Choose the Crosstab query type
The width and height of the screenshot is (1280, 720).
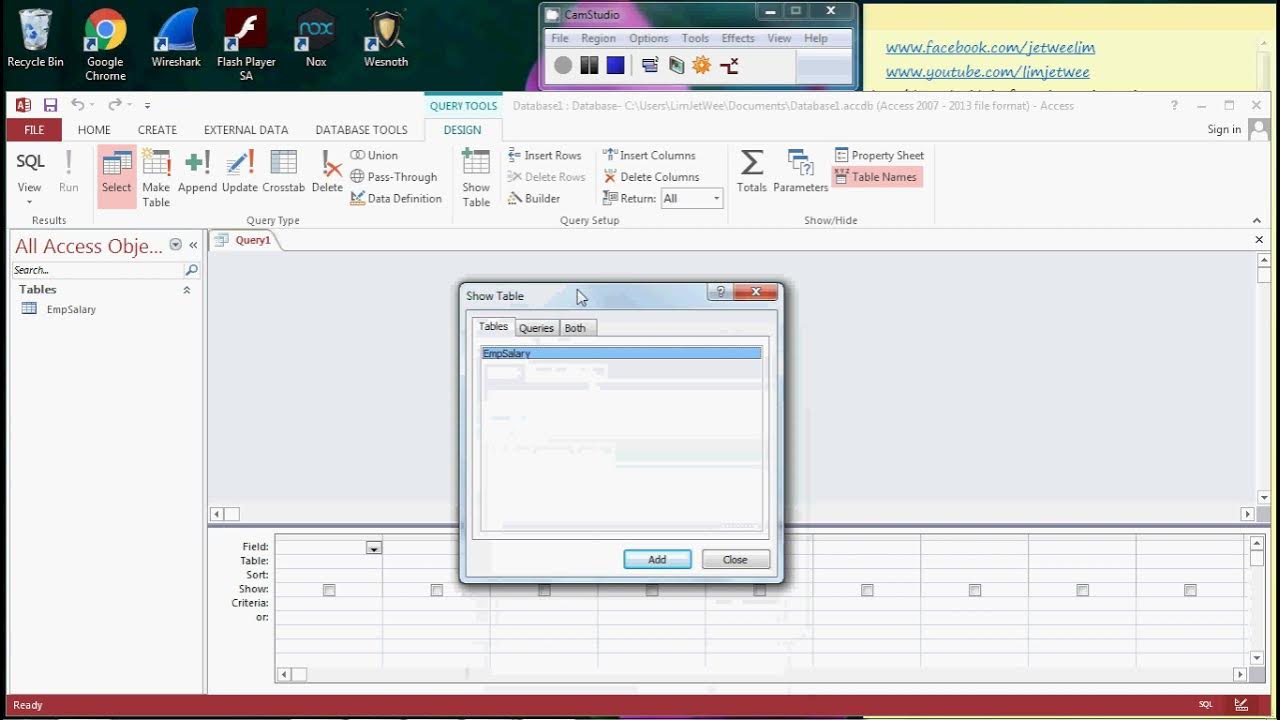[284, 171]
